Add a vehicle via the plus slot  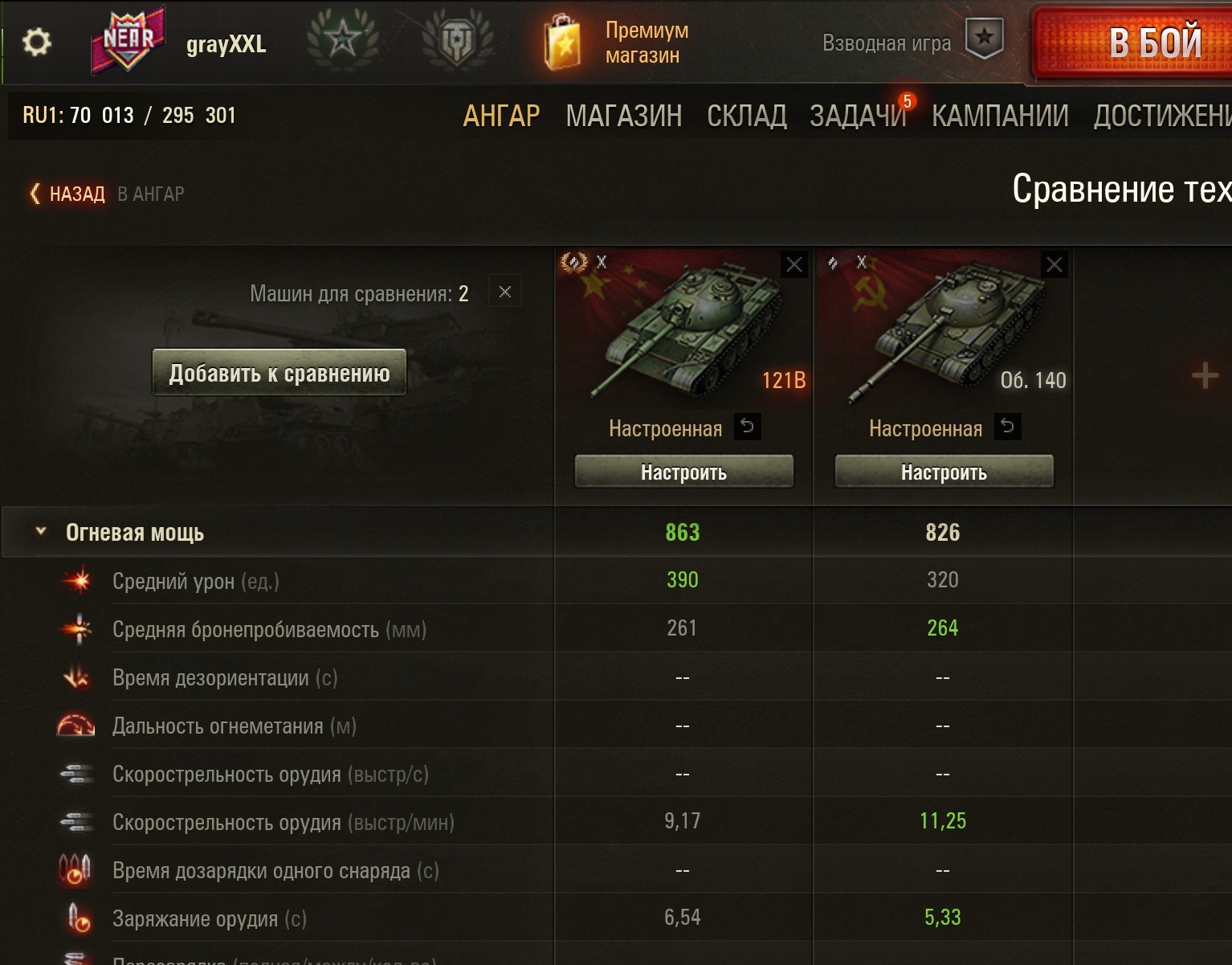point(1205,375)
